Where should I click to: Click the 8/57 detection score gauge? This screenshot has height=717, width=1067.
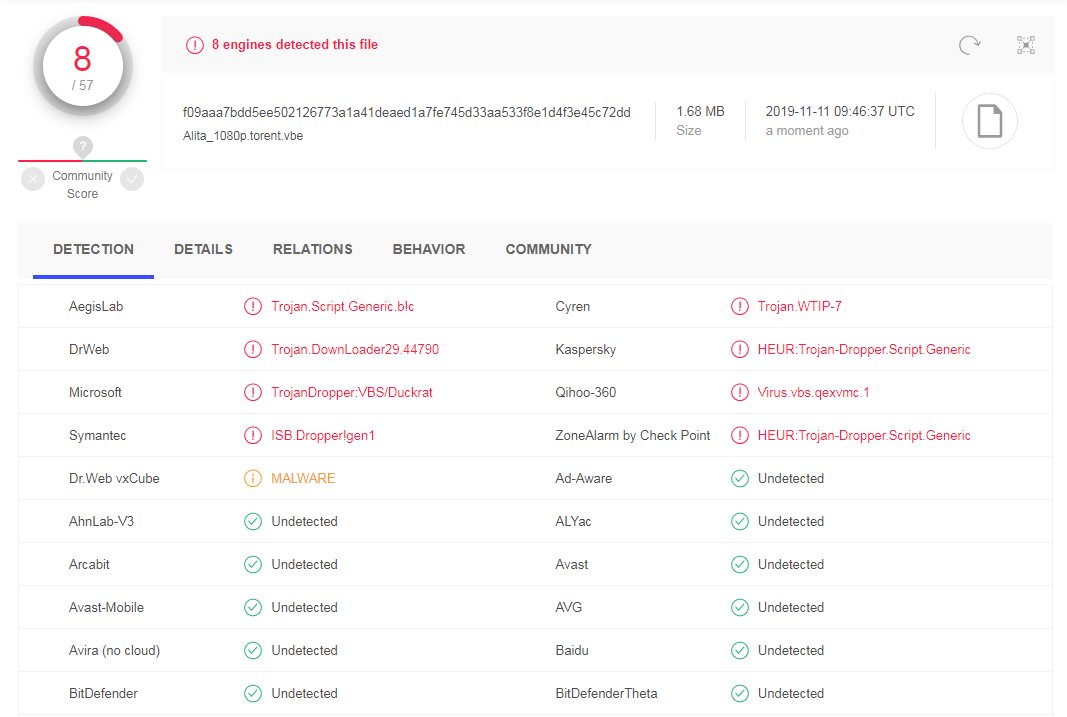point(82,66)
